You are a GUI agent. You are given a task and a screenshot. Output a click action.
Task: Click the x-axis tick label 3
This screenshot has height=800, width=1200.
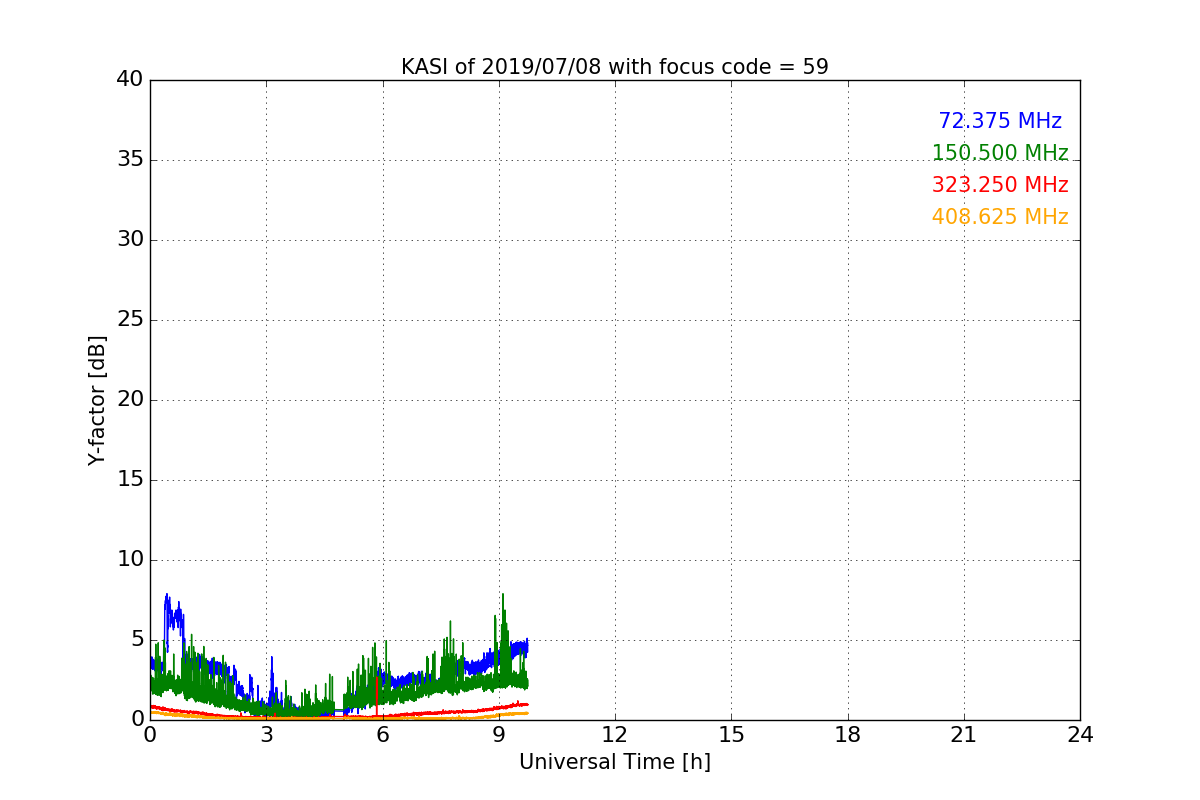[266, 734]
